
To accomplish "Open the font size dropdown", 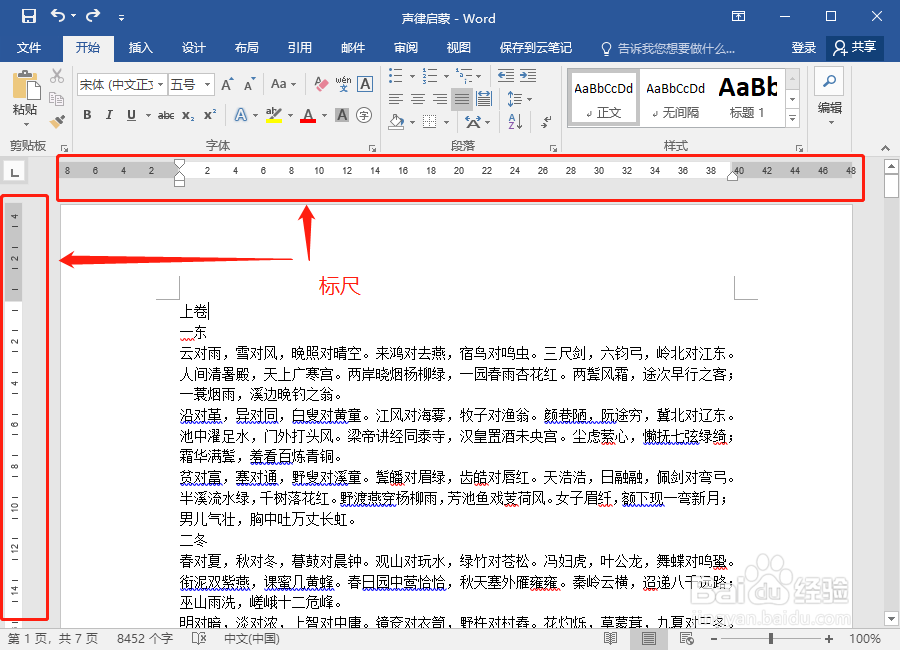I will (208, 85).
